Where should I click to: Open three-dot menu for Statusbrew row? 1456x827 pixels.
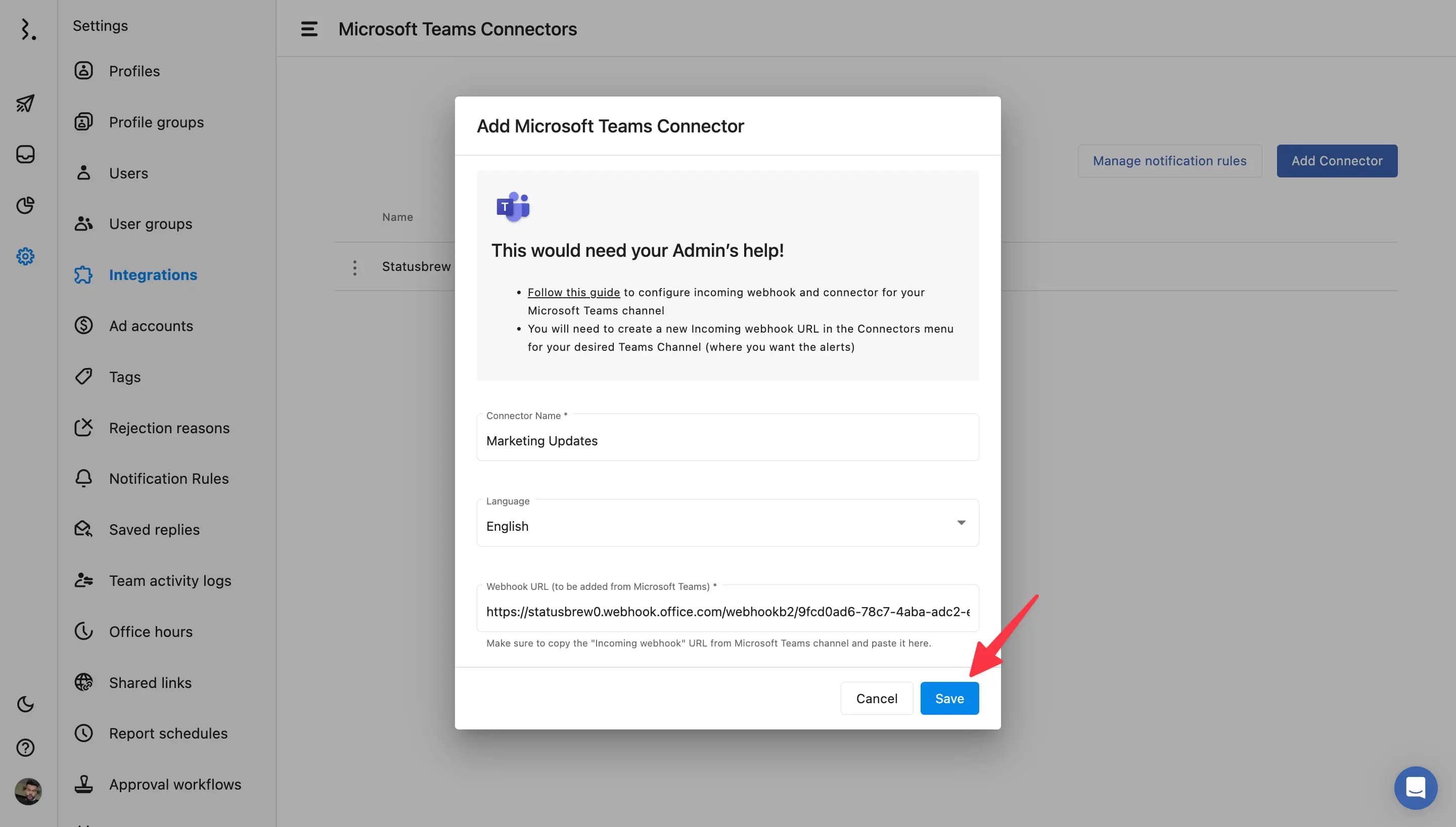tap(354, 267)
